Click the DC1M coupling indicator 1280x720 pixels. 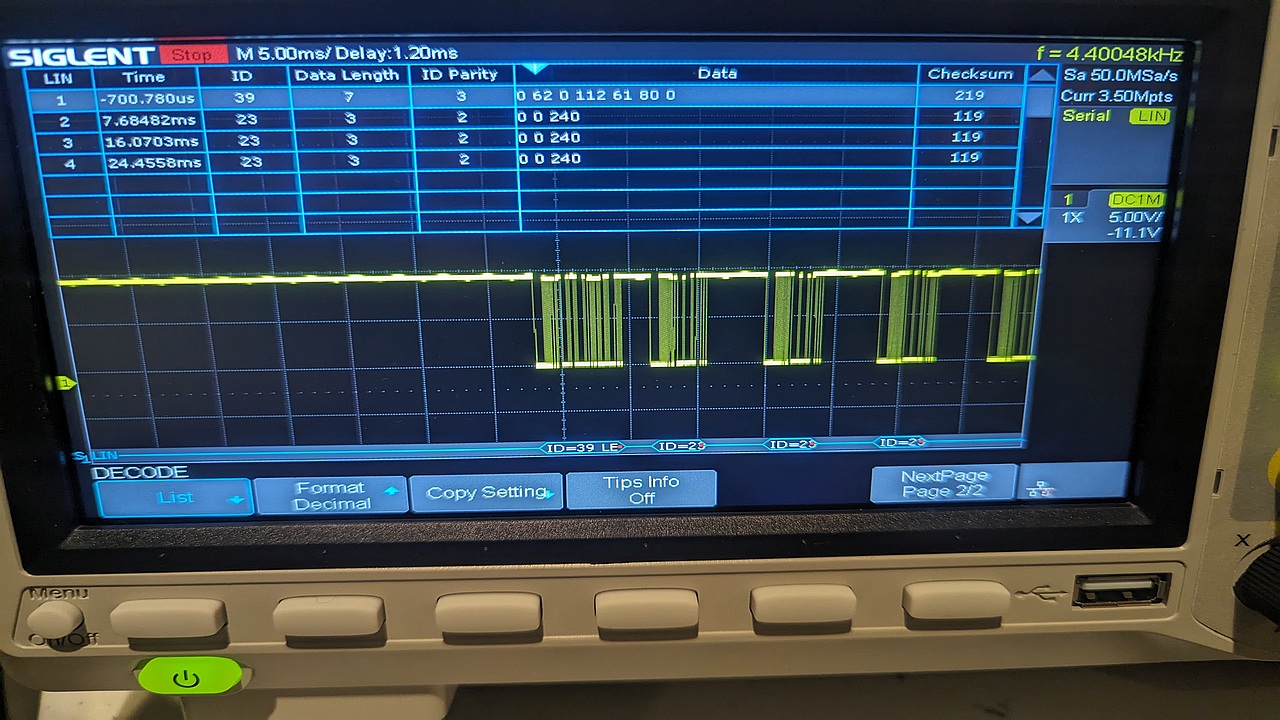[1138, 199]
